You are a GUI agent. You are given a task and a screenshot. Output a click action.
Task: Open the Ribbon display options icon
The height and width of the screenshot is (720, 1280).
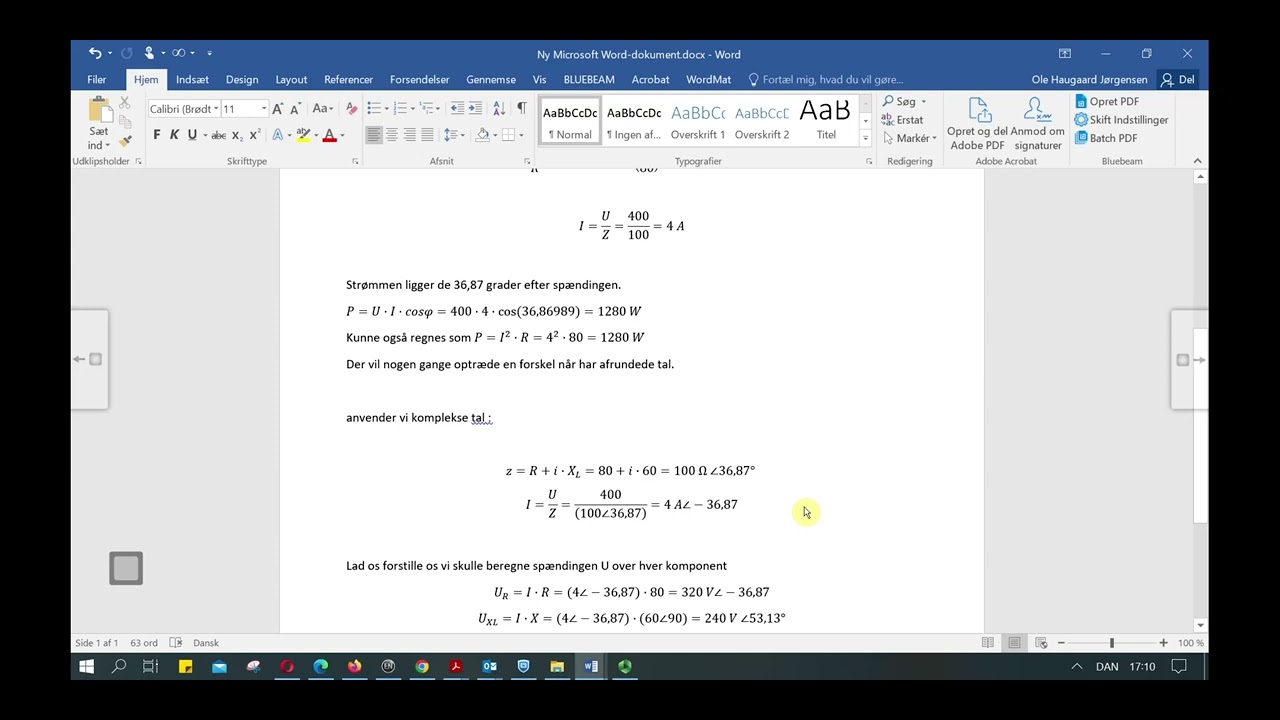pyautogui.click(x=1065, y=54)
